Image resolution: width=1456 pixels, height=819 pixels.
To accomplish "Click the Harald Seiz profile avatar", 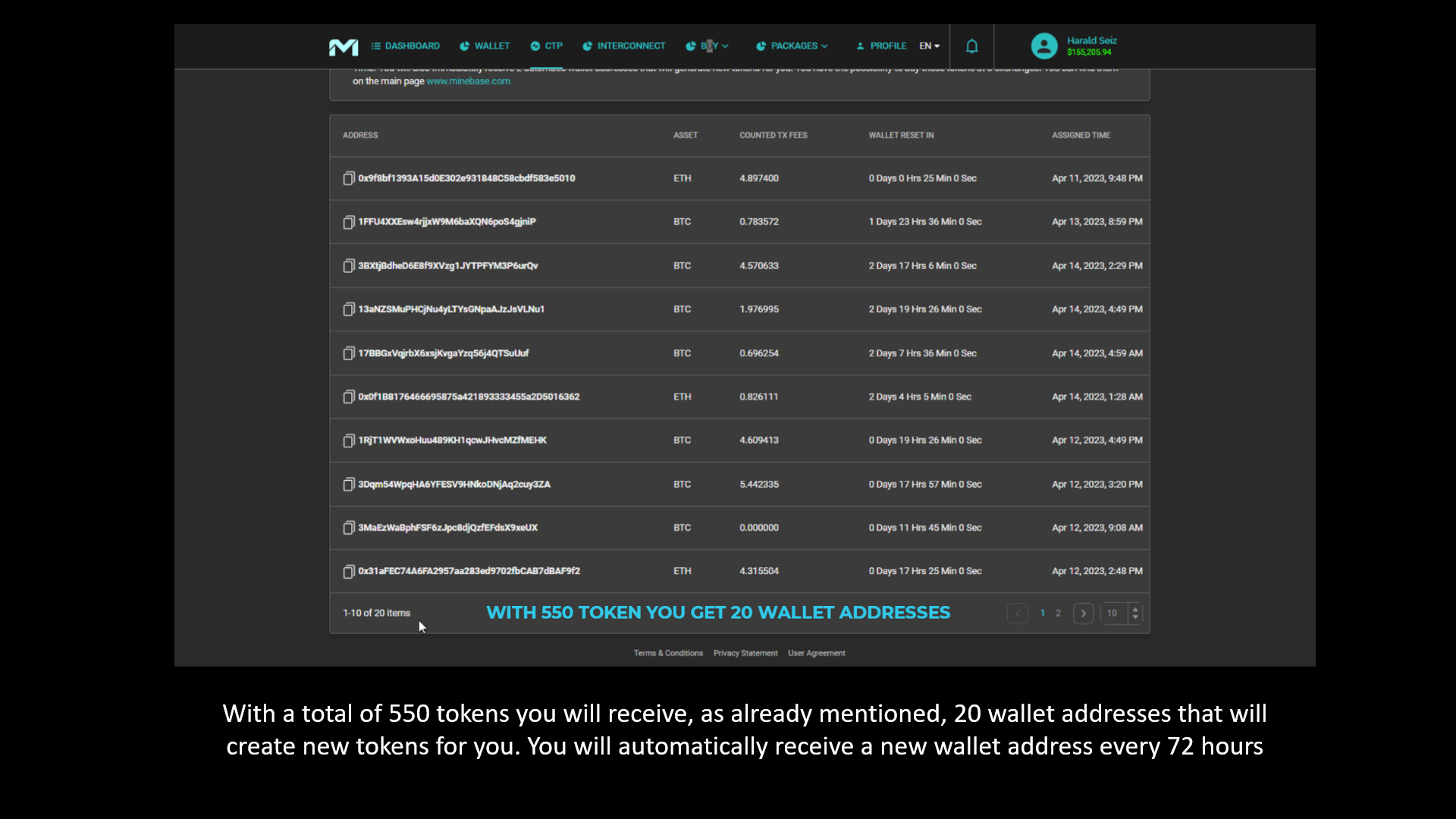I will tap(1044, 46).
